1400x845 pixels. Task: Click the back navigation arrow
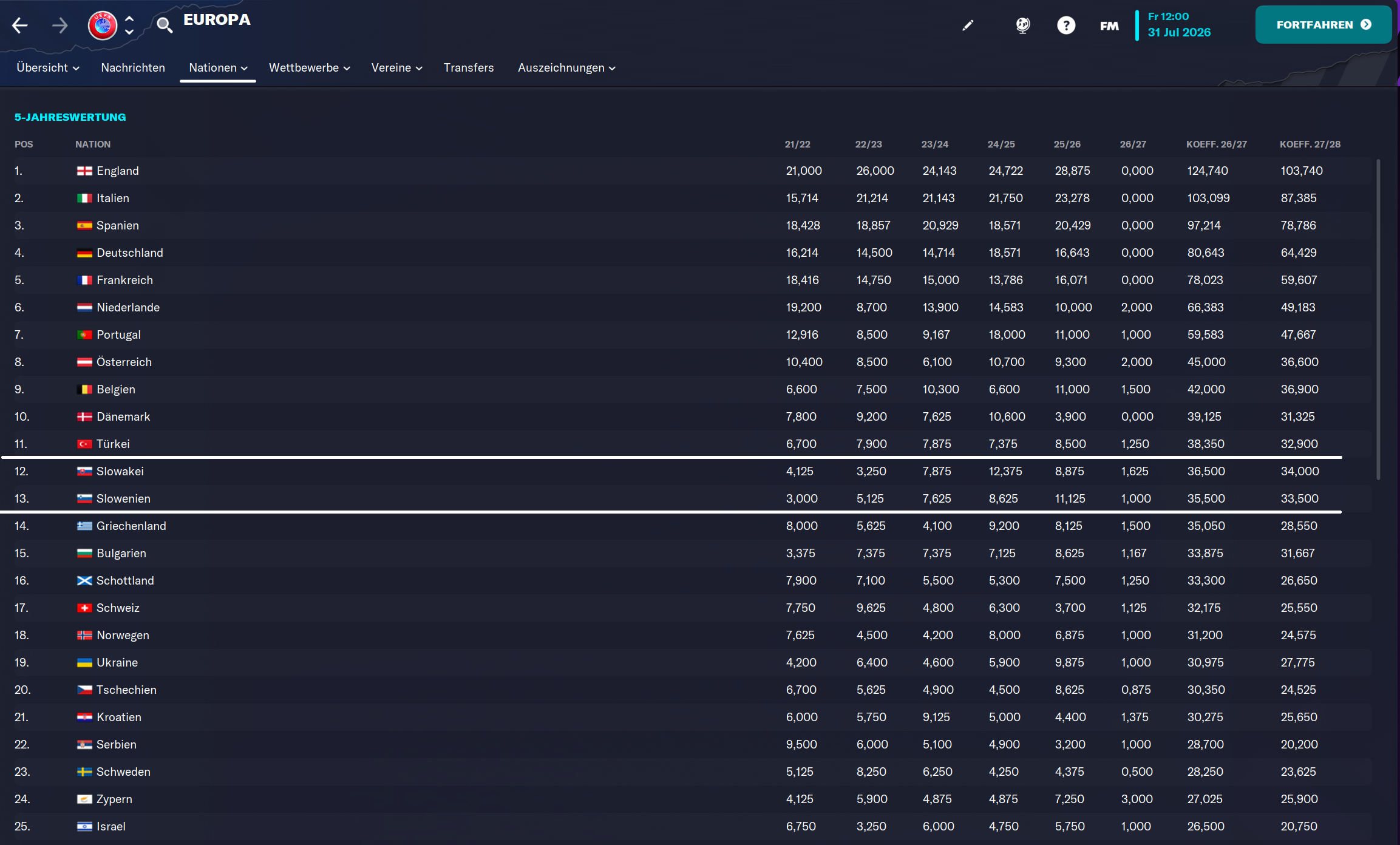click(x=20, y=25)
